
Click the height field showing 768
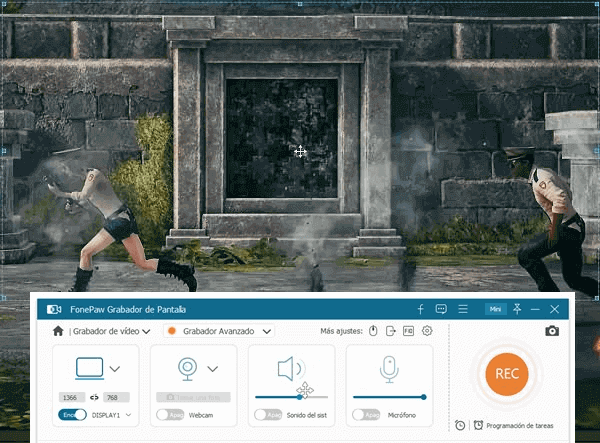tap(117, 397)
